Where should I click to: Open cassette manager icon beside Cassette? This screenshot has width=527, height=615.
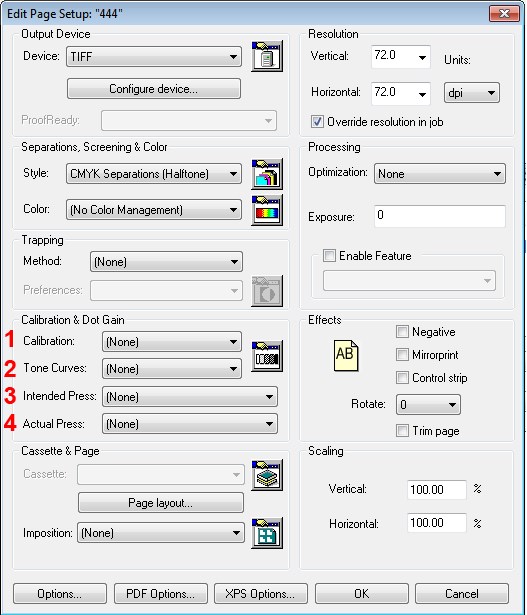[267, 475]
